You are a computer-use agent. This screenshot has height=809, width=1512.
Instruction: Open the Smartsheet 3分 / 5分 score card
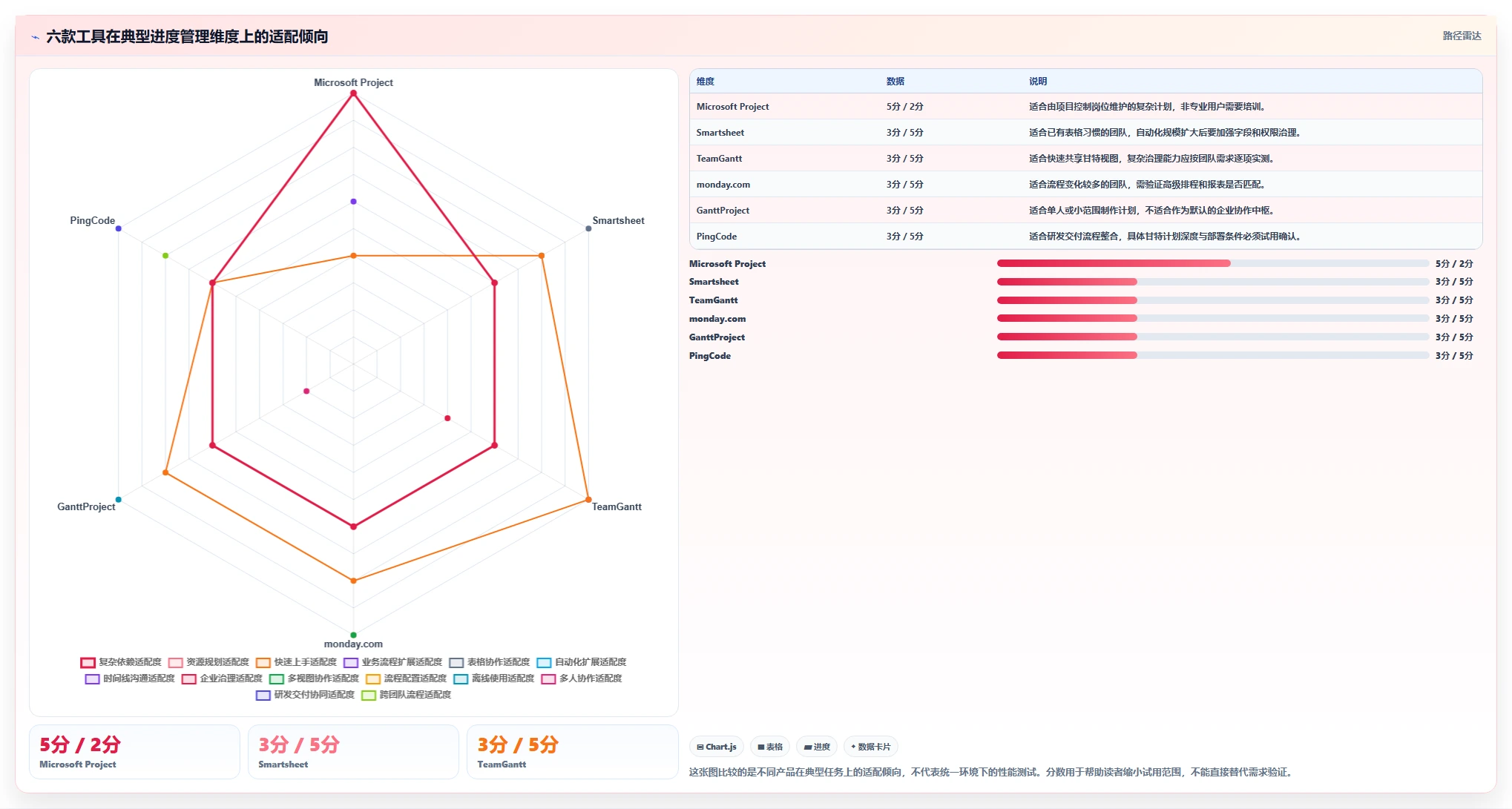click(353, 752)
